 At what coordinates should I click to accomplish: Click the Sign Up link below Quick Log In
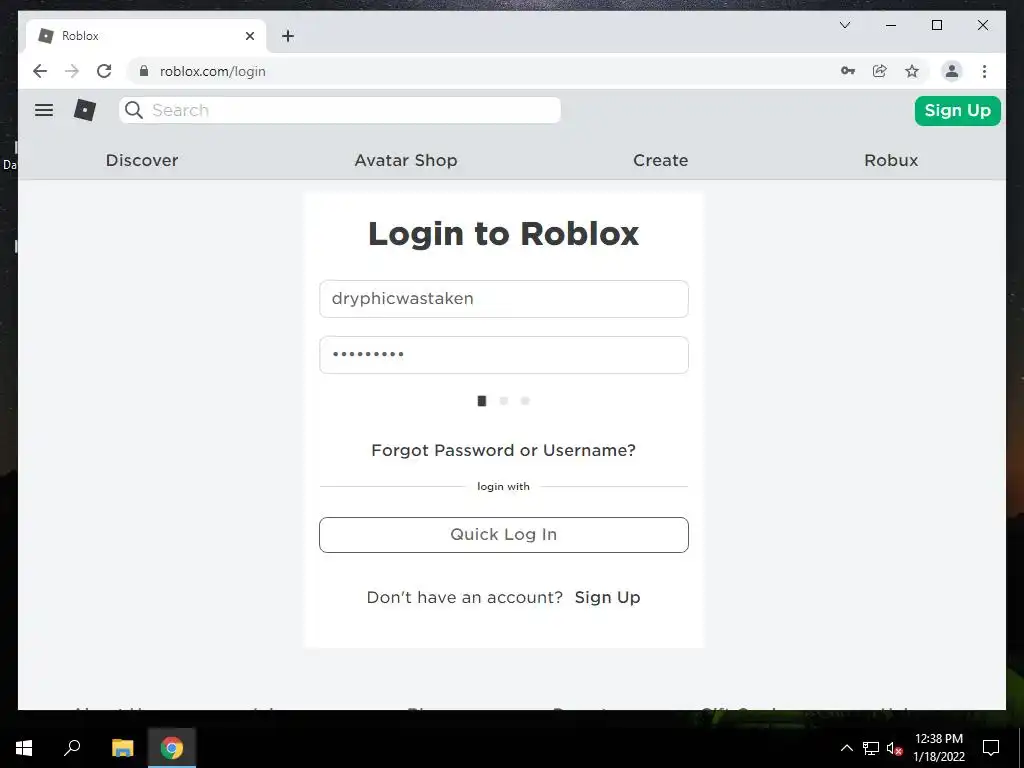tap(607, 597)
